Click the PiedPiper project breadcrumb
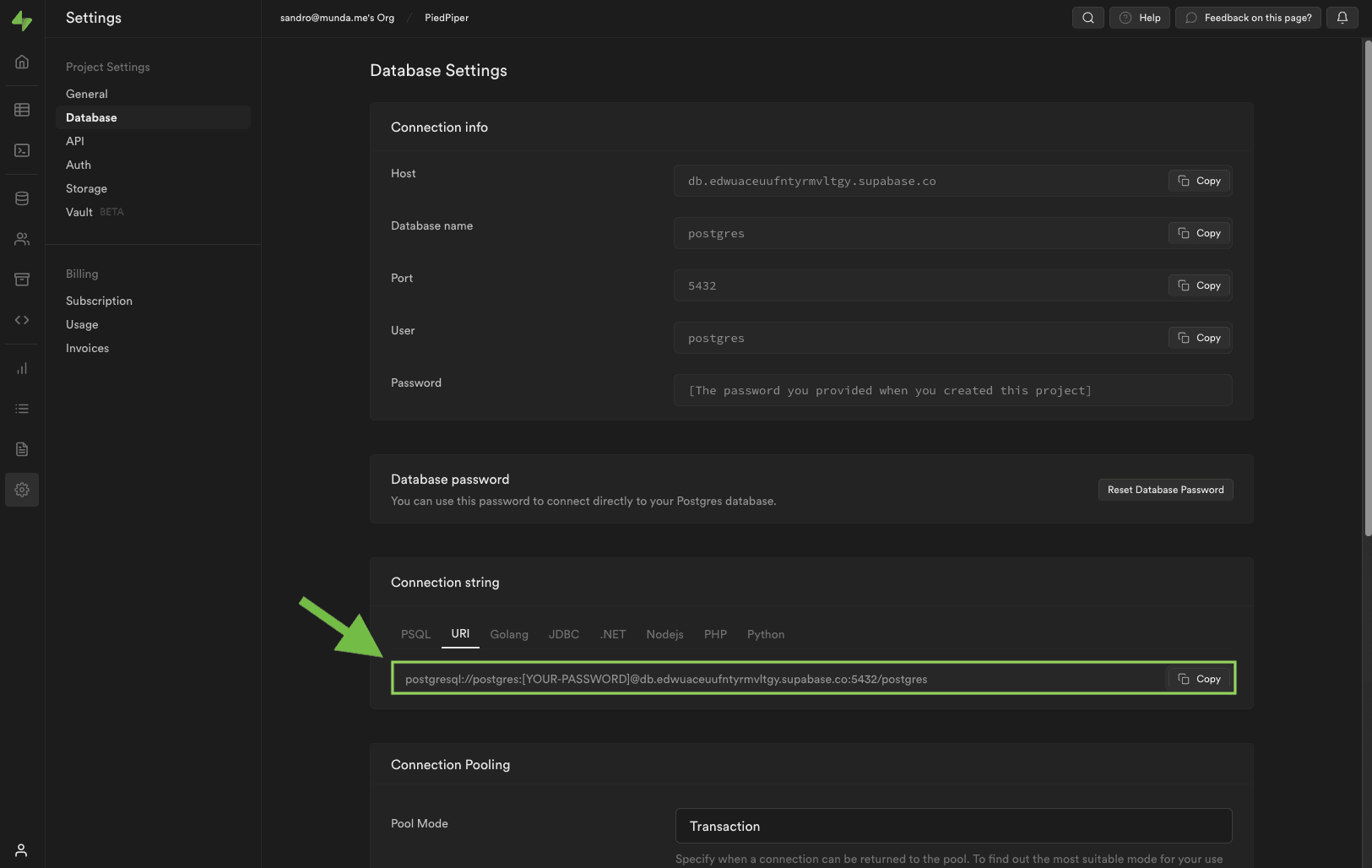This screenshot has width=1372, height=868. [447, 18]
